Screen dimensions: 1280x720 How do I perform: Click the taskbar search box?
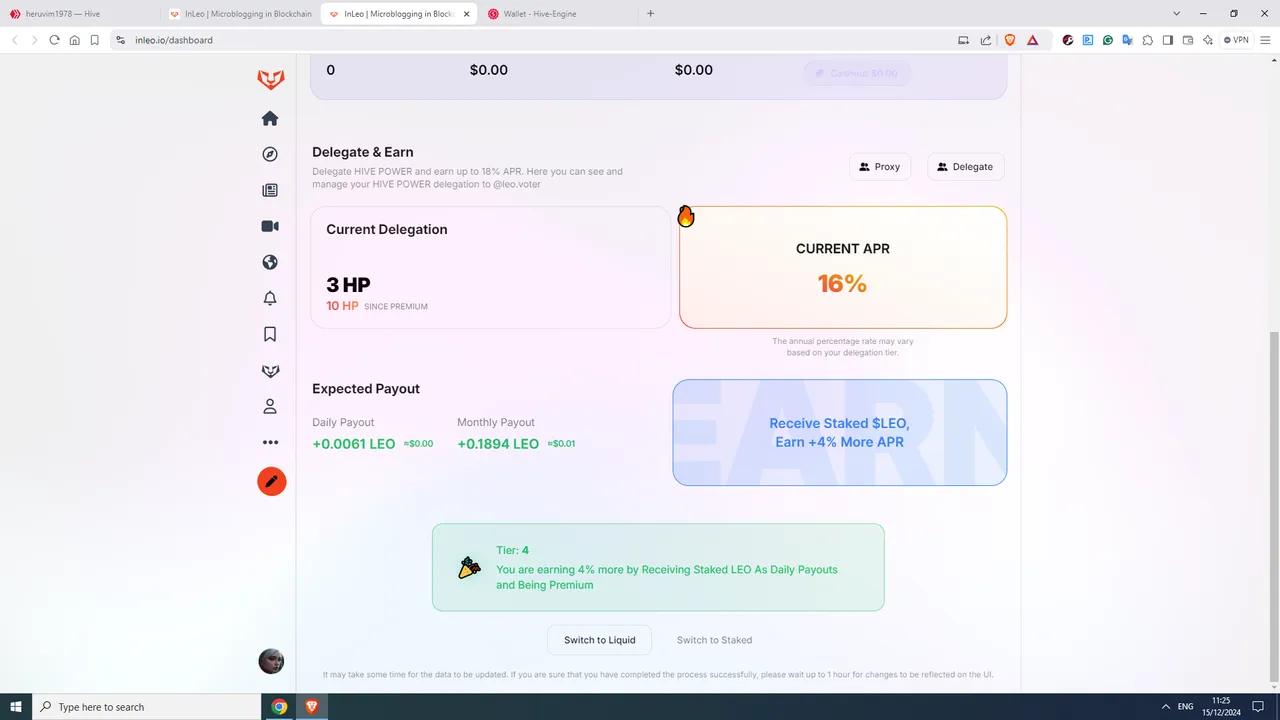pyautogui.click(x=146, y=706)
